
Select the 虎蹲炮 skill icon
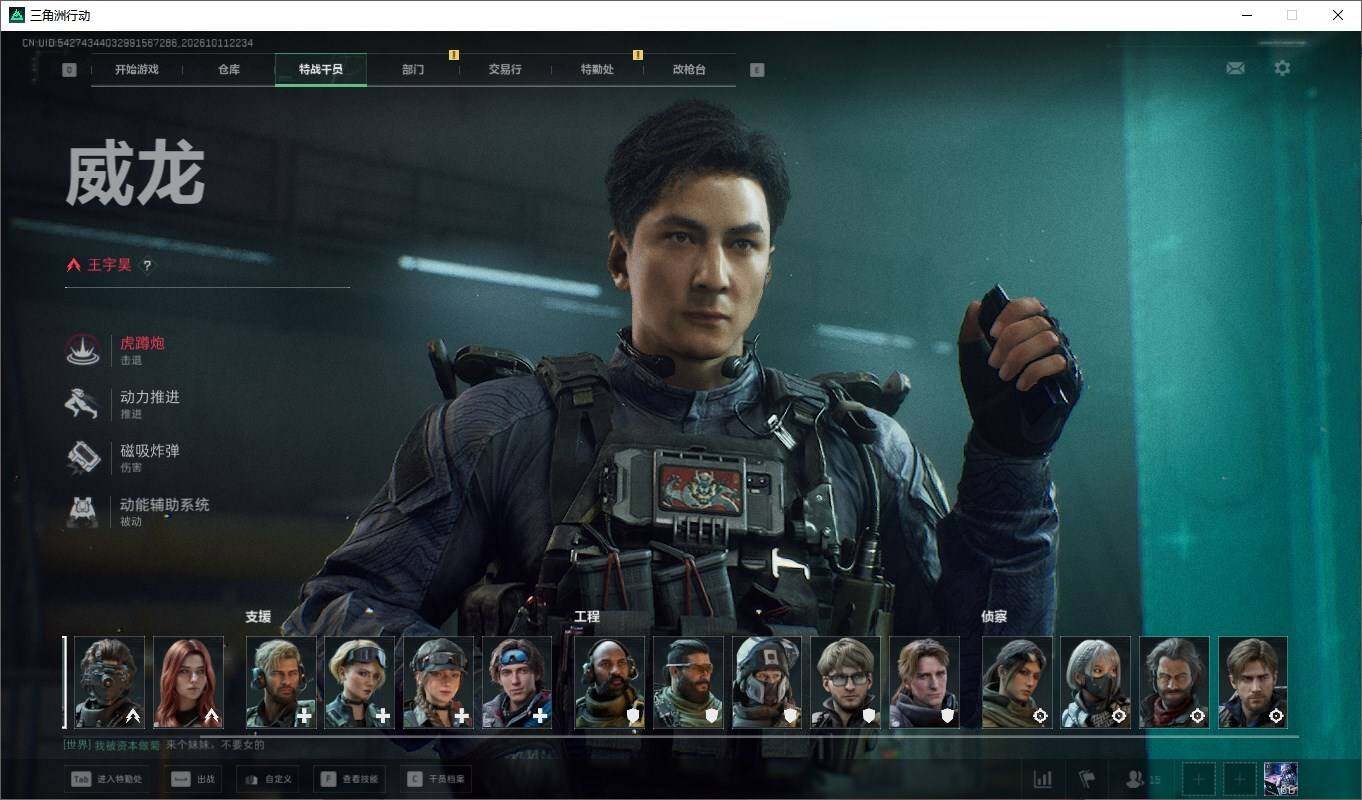click(x=83, y=350)
